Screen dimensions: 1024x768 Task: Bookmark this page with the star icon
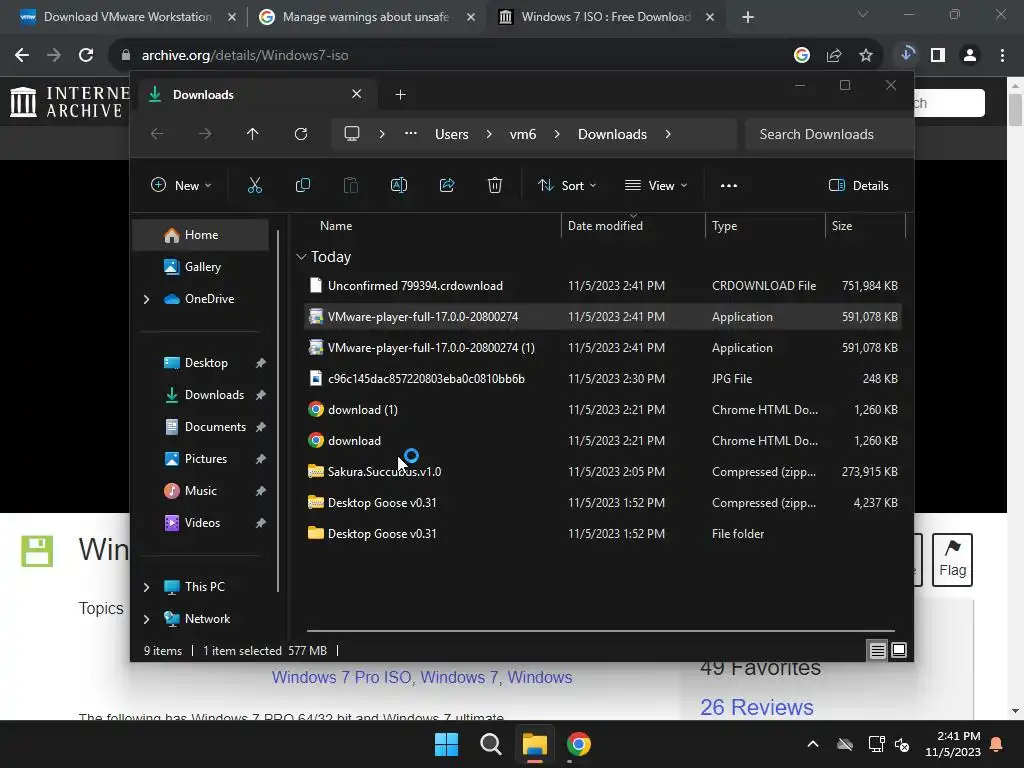pyautogui.click(x=866, y=56)
